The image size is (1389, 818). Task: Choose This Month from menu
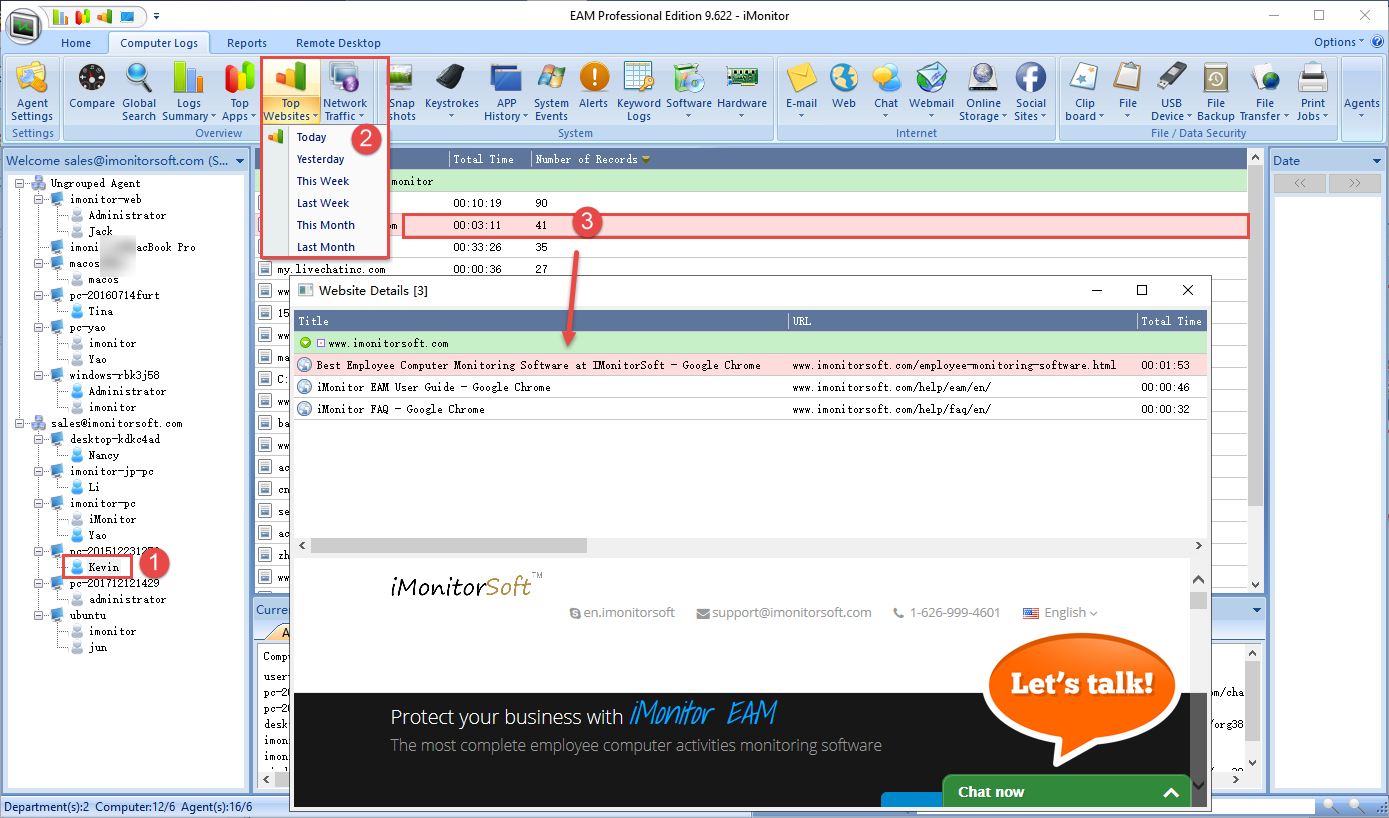point(326,225)
